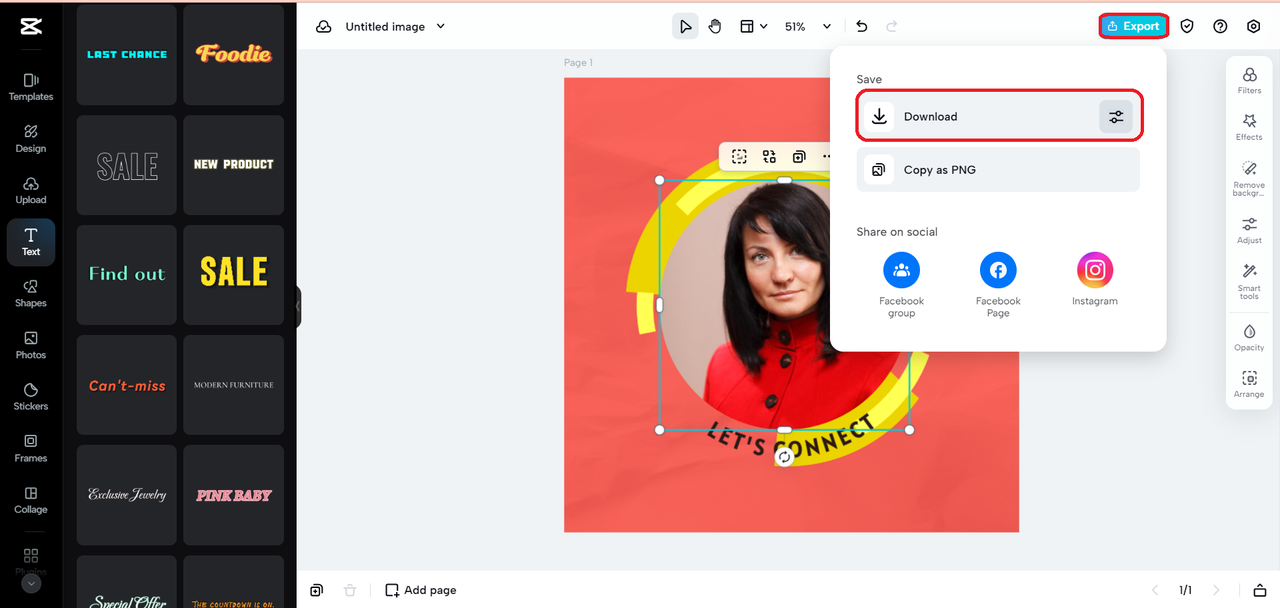Click the Export button

point(1133,27)
